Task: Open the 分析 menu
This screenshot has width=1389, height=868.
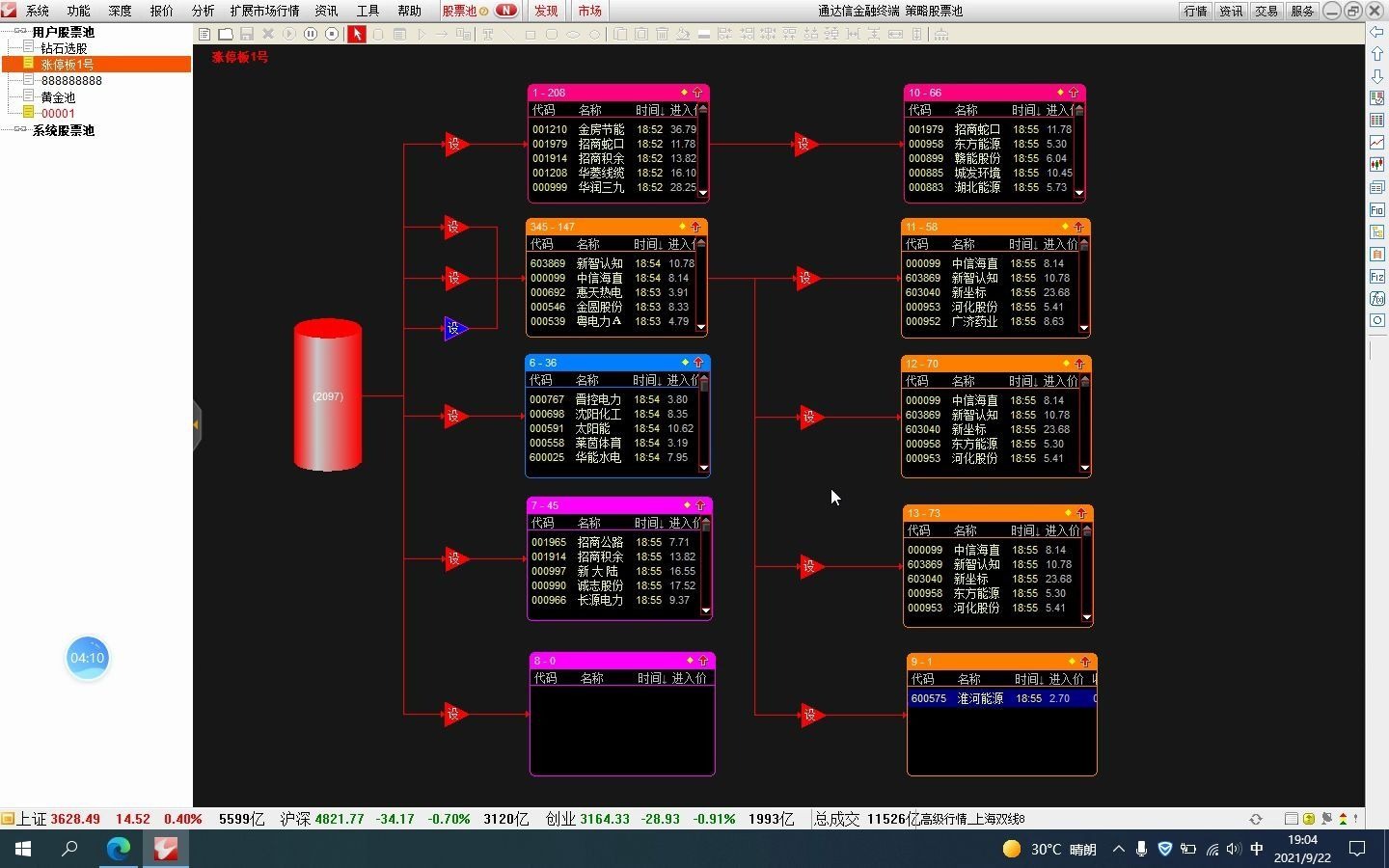Action: 204,11
